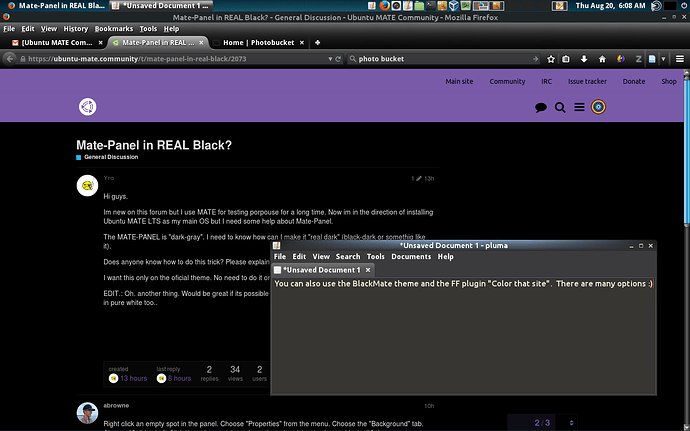Click Yro's yellow avatar on the post
Image resolution: width=690 pixels, height=431 pixels.
[87, 185]
